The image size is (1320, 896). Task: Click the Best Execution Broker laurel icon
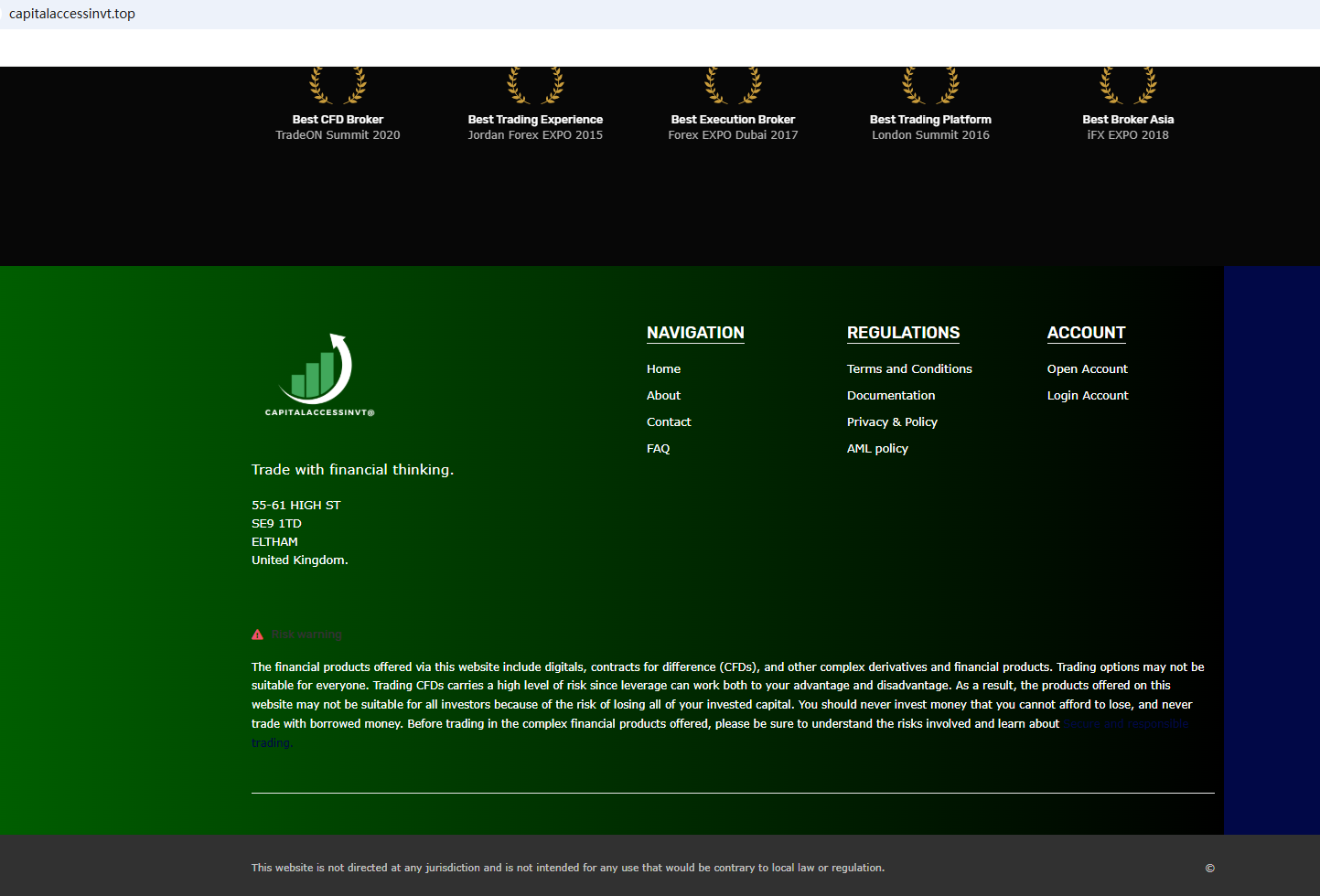click(x=733, y=86)
